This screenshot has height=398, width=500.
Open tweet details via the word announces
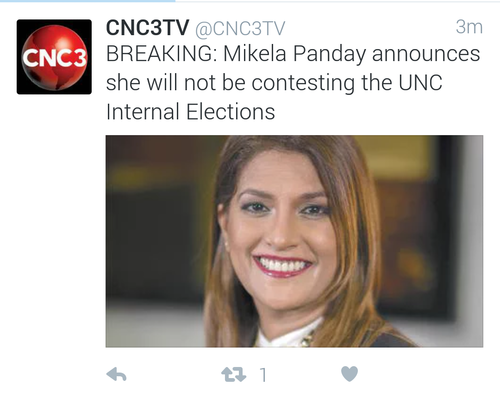tap(426, 55)
